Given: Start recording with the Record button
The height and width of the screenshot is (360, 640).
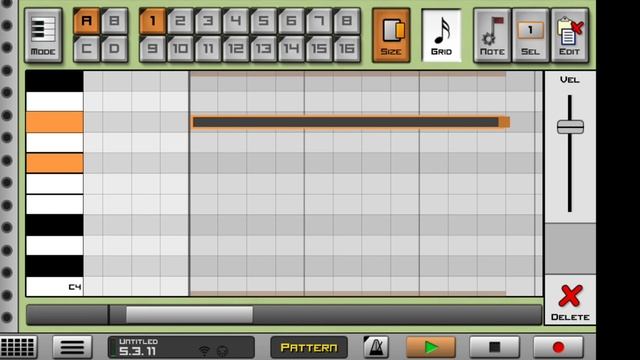Looking at the screenshot, I should 558,347.
